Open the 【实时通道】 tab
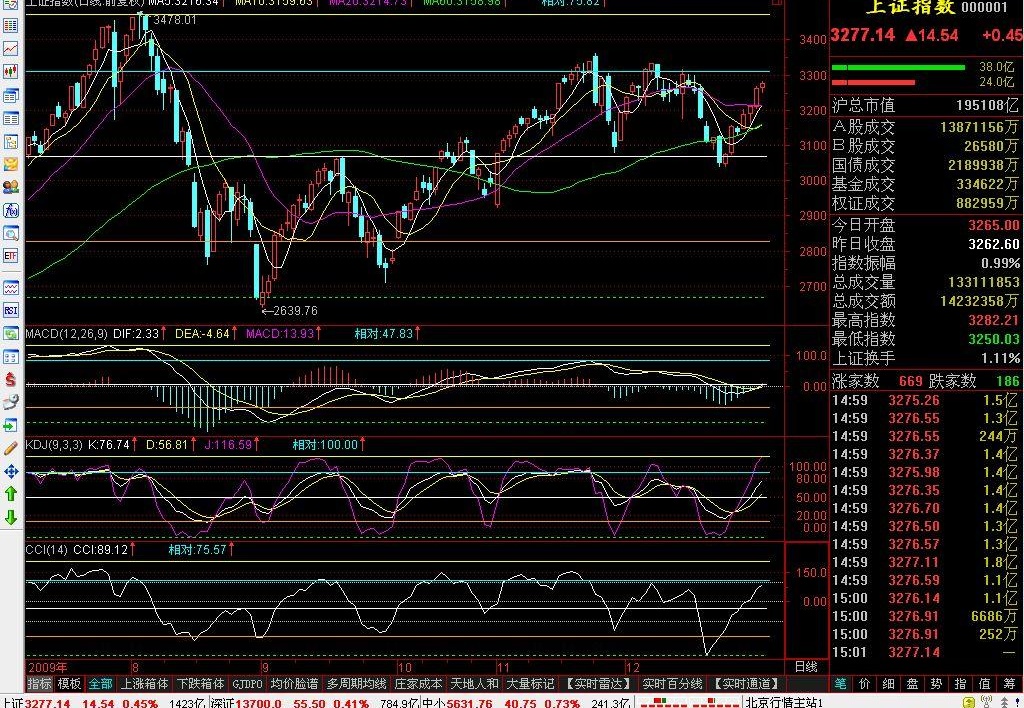1024x708 pixels. (x=746, y=684)
